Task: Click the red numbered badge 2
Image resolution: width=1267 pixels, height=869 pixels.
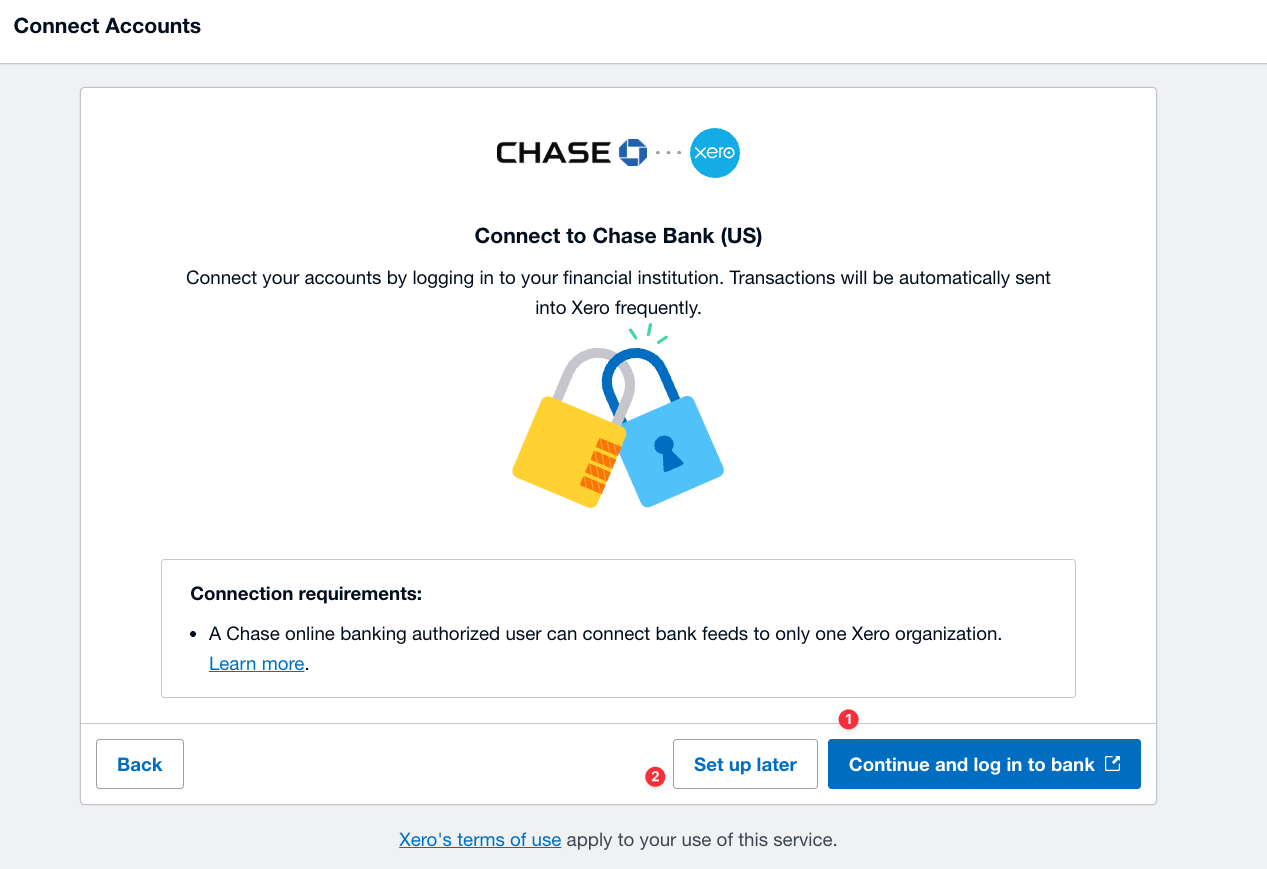Action: [655, 777]
